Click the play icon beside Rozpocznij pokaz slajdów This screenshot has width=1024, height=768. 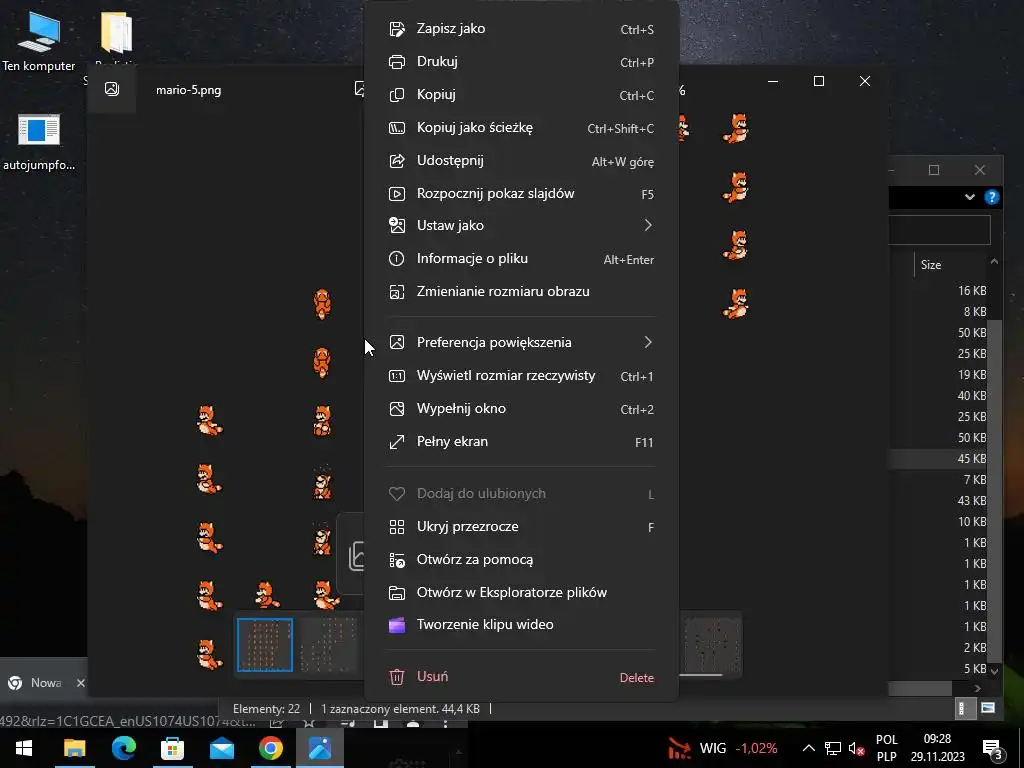click(x=396, y=194)
